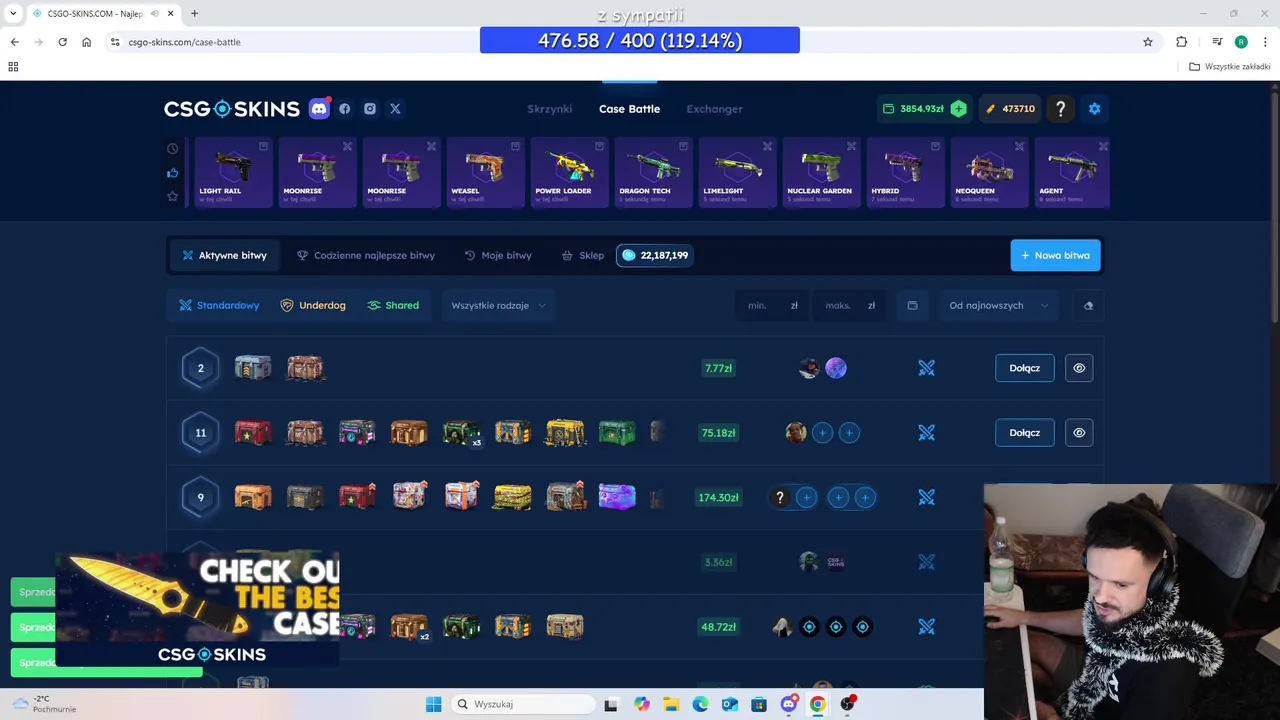
Task: Open the bookmarks apps grid icon
Action: [x=13, y=67]
